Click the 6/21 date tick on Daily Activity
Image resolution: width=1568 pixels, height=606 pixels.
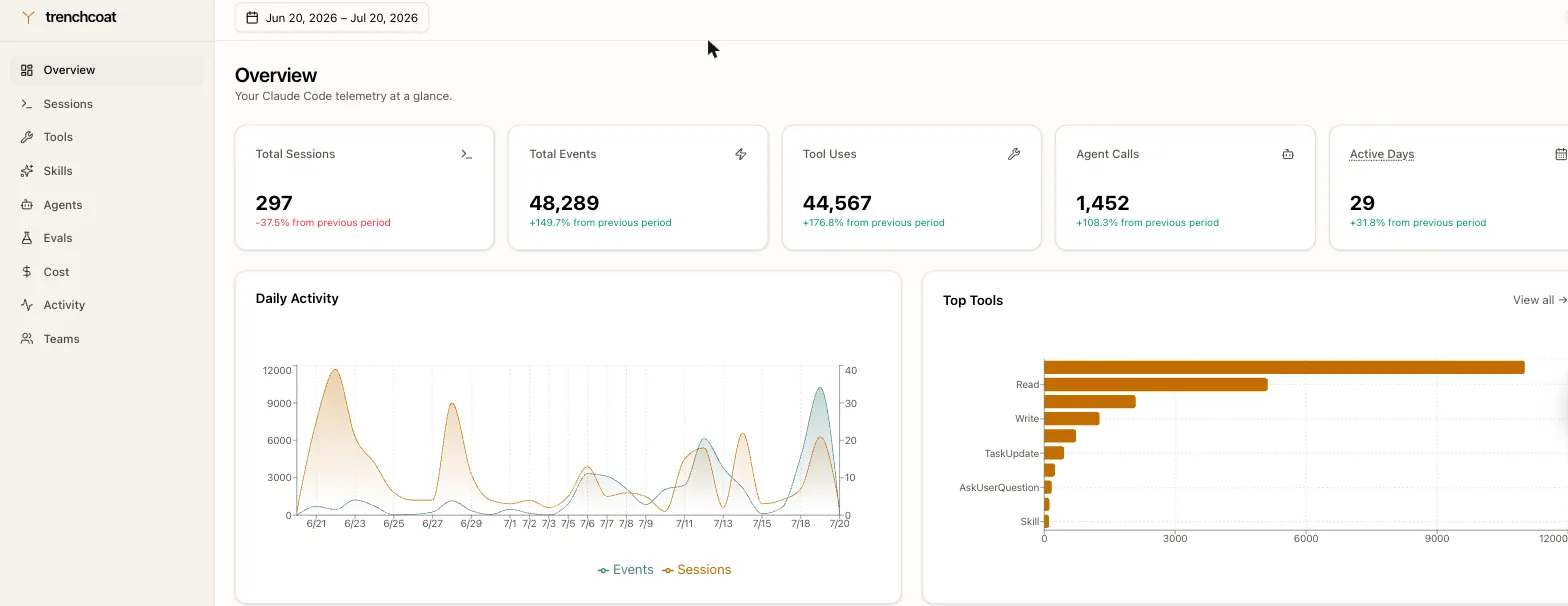[316, 523]
